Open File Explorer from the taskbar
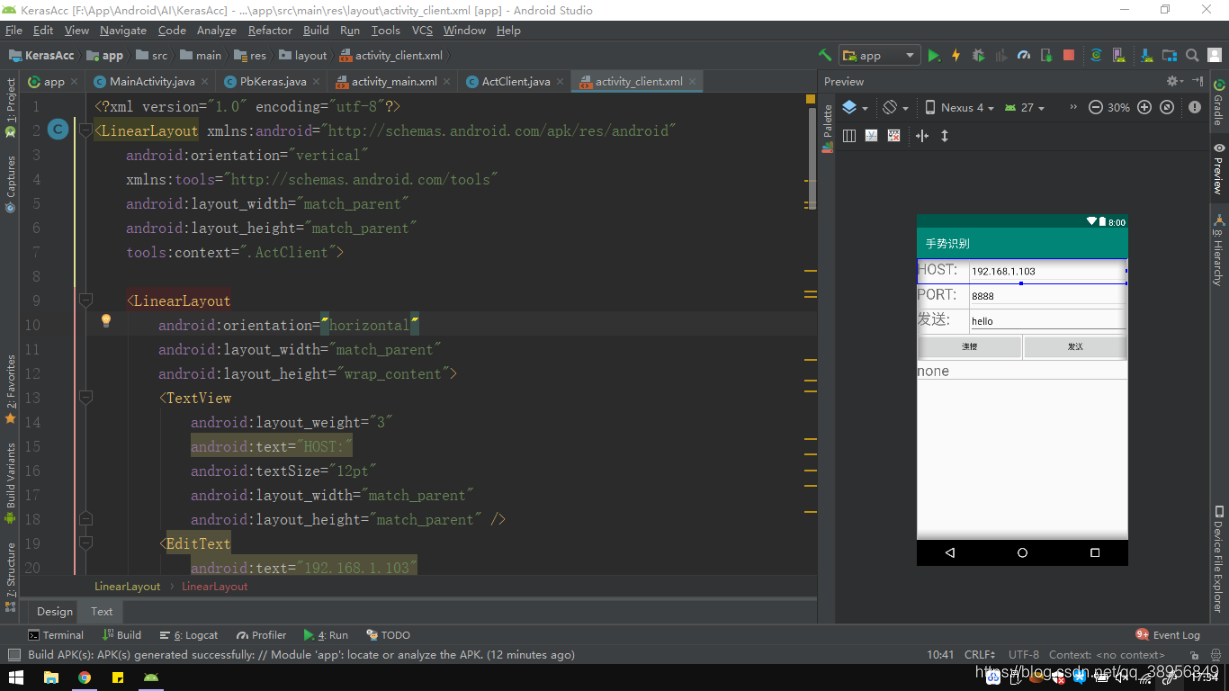Screen dimensions: 1229x691 tap(51, 677)
